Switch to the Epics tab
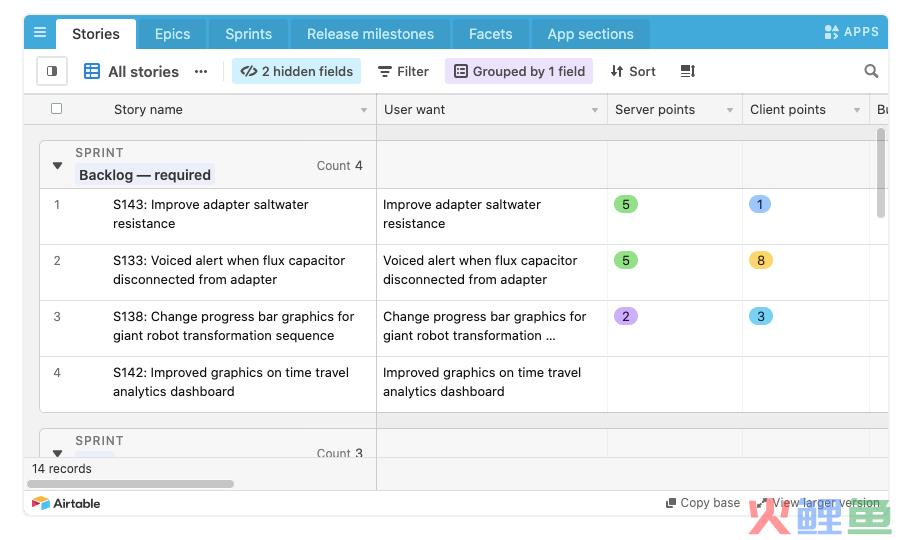Image resolution: width=916 pixels, height=540 pixels. [x=172, y=34]
